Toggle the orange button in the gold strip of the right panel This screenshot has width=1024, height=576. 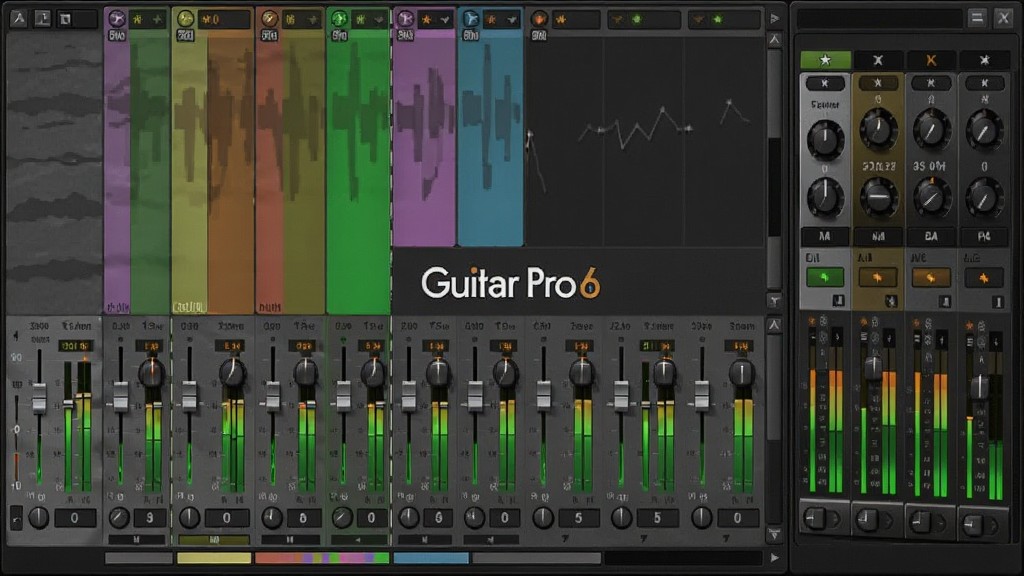tap(878, 278)
